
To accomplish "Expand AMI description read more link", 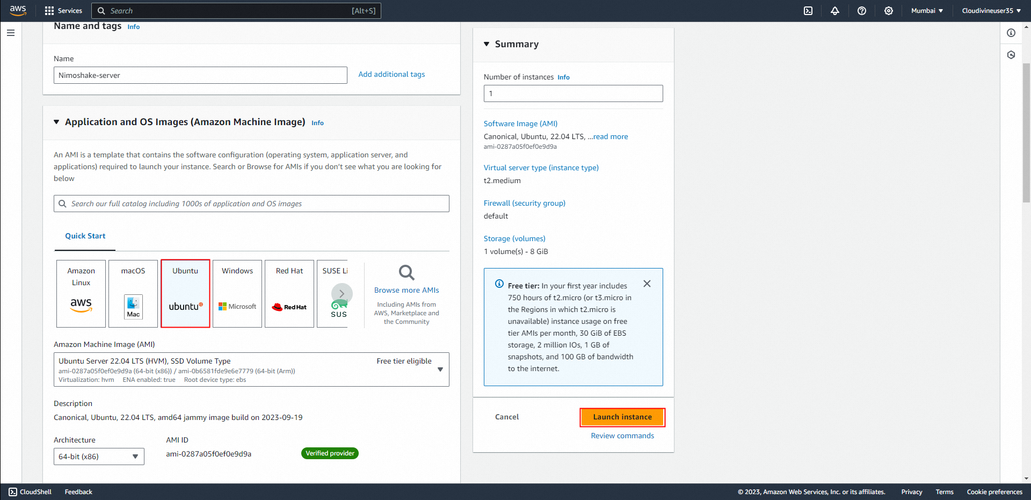I will [x=610, y=137].
